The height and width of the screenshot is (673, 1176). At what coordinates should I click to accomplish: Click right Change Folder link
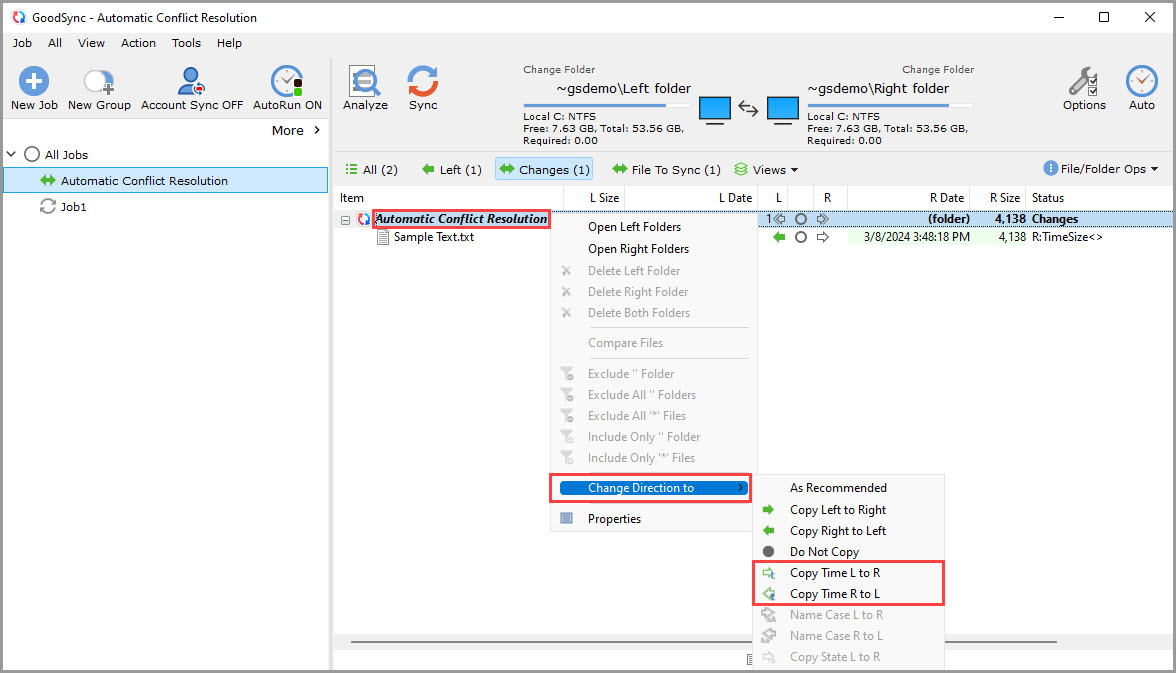point(938,69)
